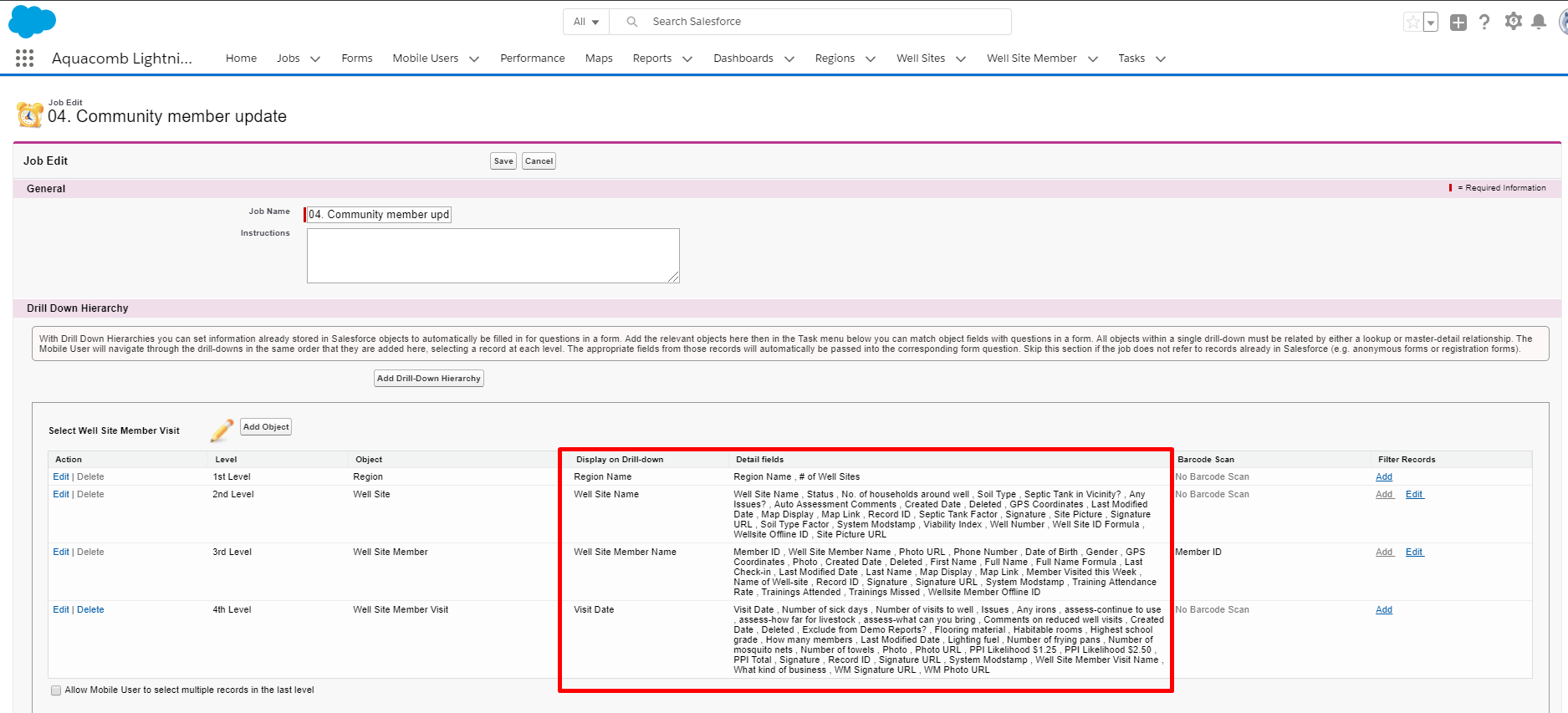This screenshot has width=1568, height=713.
Task: Open the Jobs tab
Action: coord(289,58)
